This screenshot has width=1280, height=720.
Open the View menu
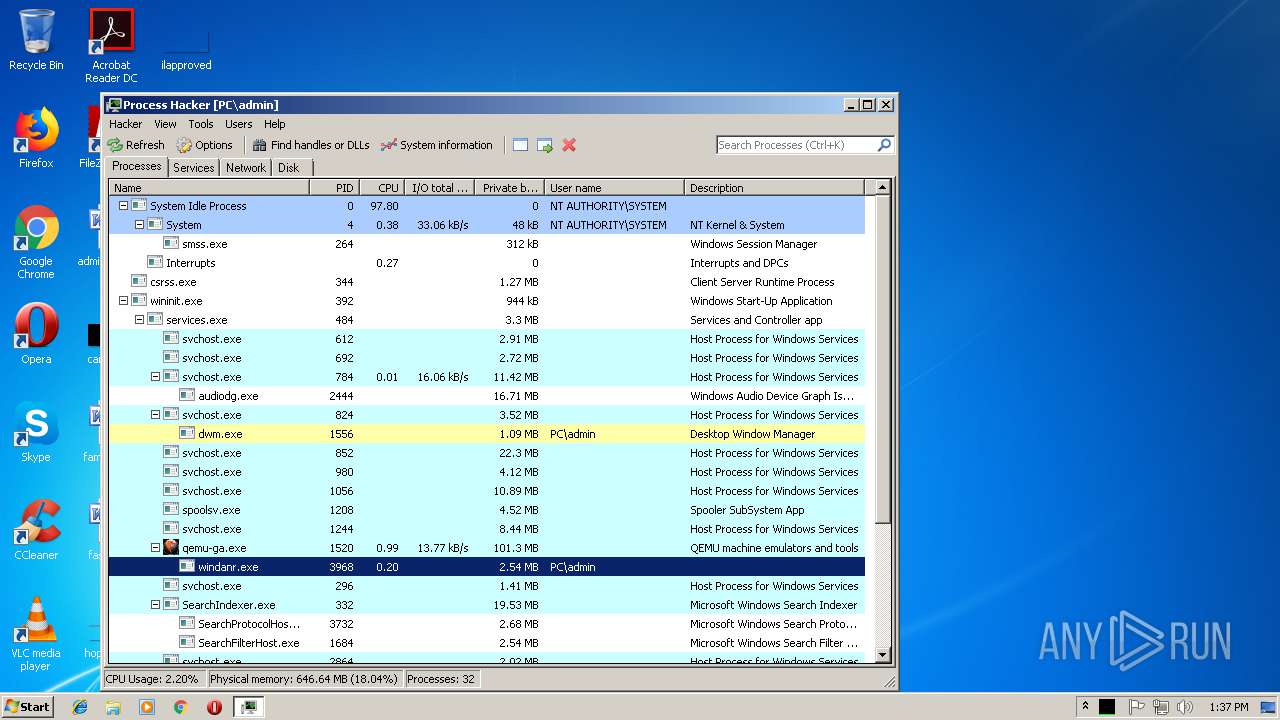pos(165,124)
